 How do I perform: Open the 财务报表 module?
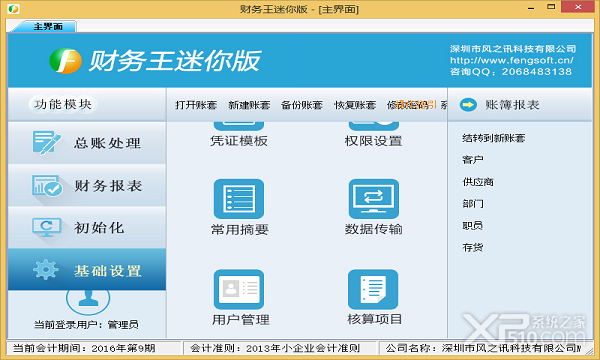[87, 186]
